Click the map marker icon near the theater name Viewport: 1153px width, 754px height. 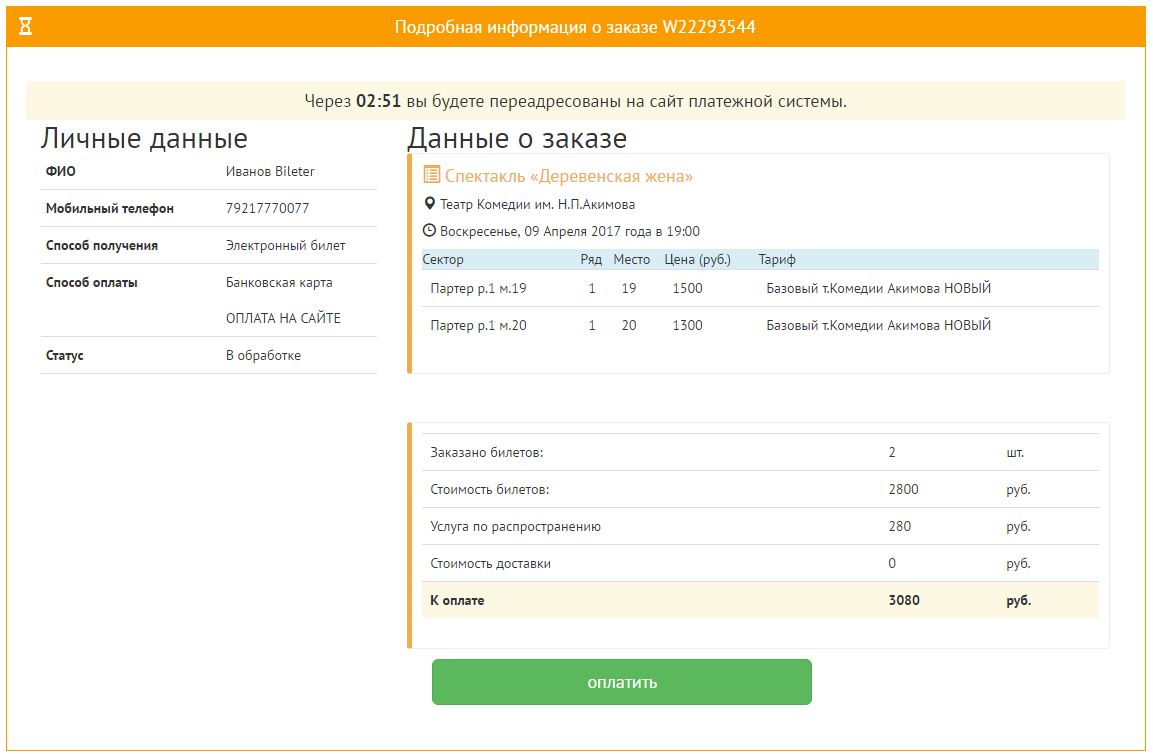point(430,204)
